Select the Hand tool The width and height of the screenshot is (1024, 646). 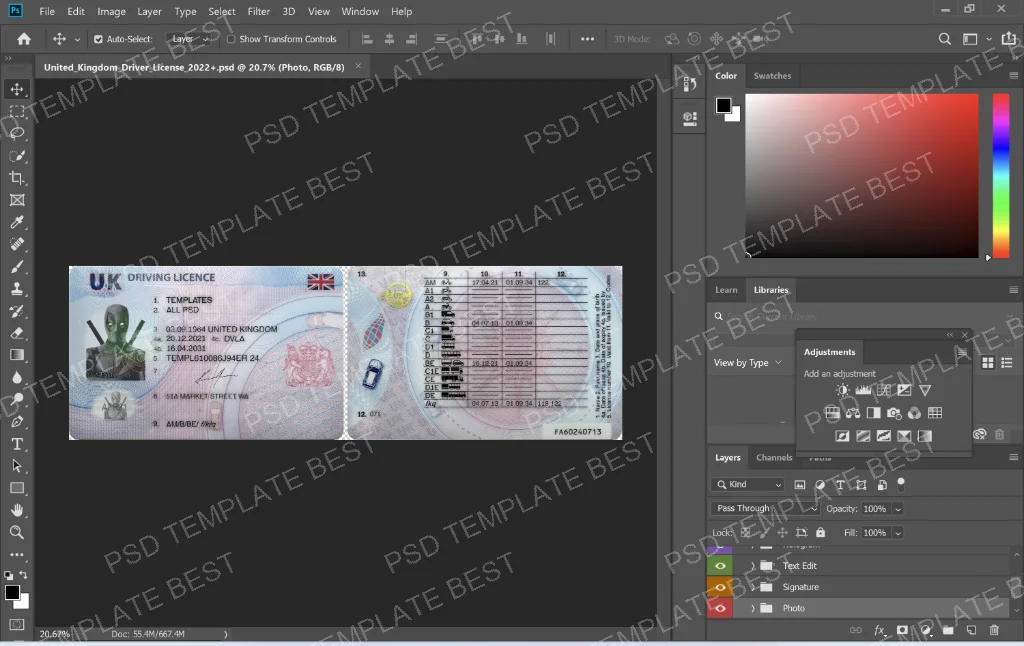[17, 510]
